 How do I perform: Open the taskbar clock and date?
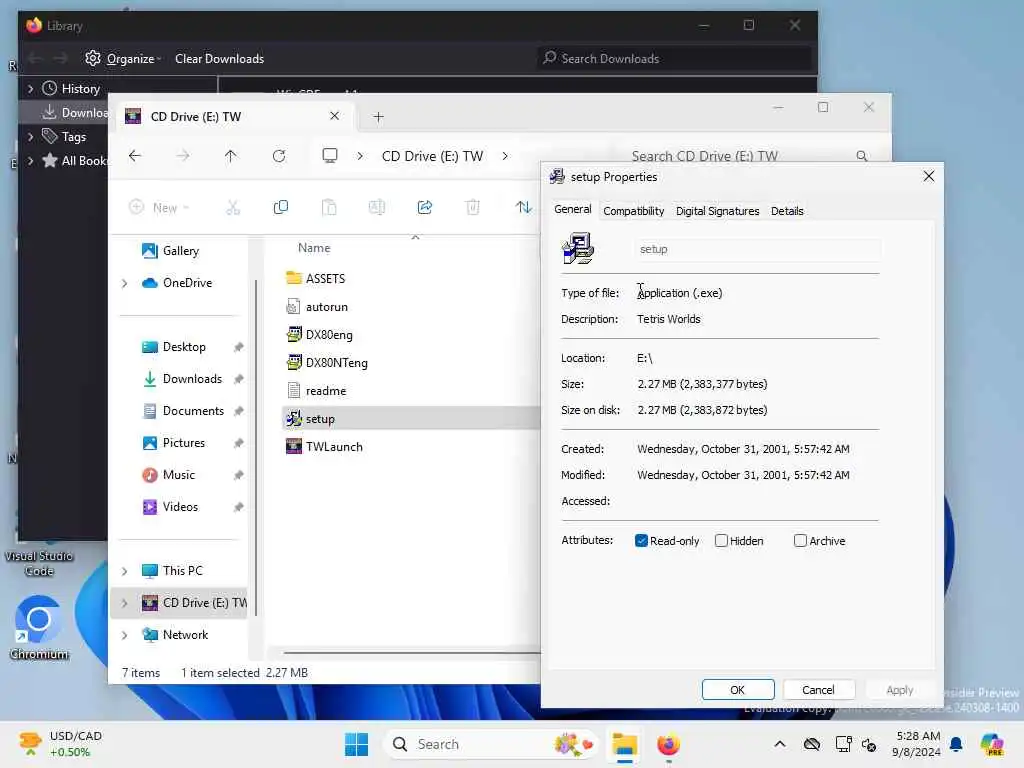pyautogui.click(x=918, y=744)
